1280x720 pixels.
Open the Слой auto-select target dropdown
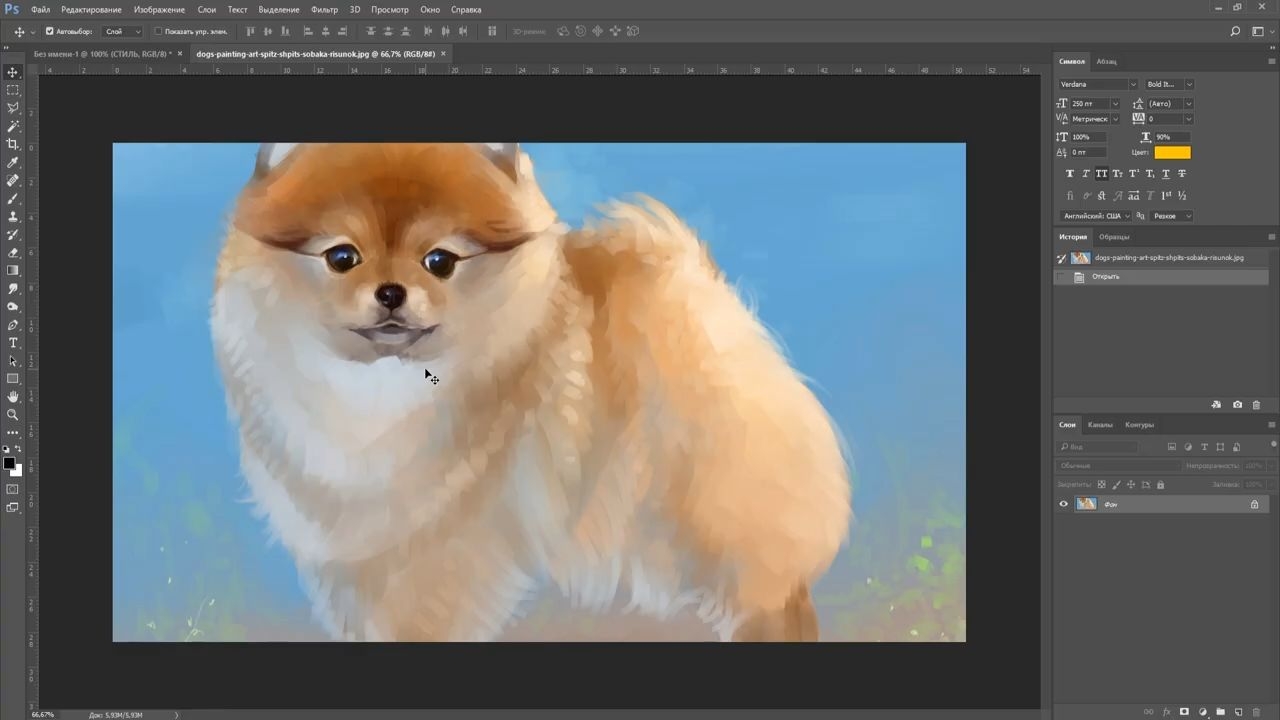click(x=123, y=31)
